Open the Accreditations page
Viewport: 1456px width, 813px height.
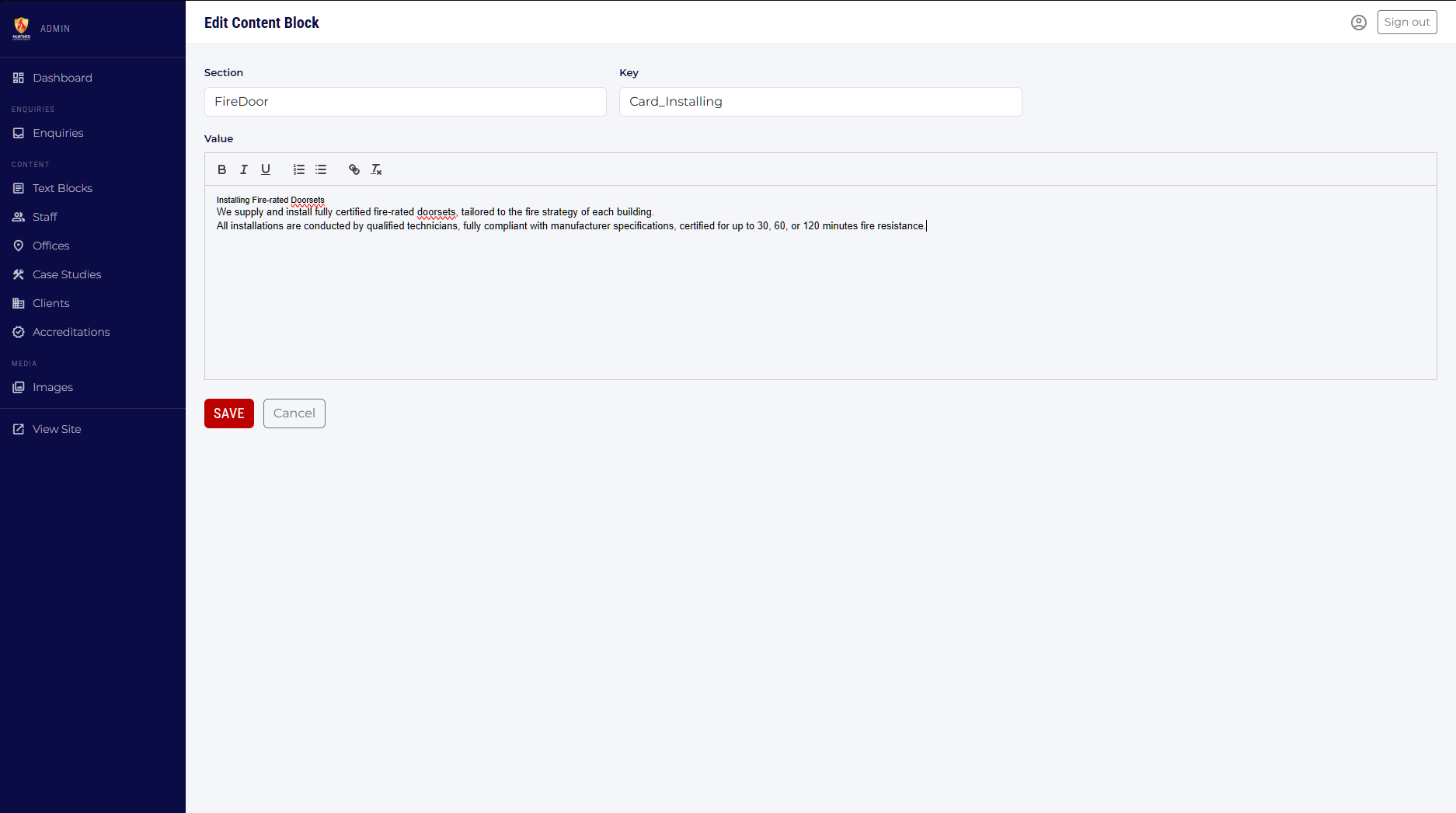71,332
